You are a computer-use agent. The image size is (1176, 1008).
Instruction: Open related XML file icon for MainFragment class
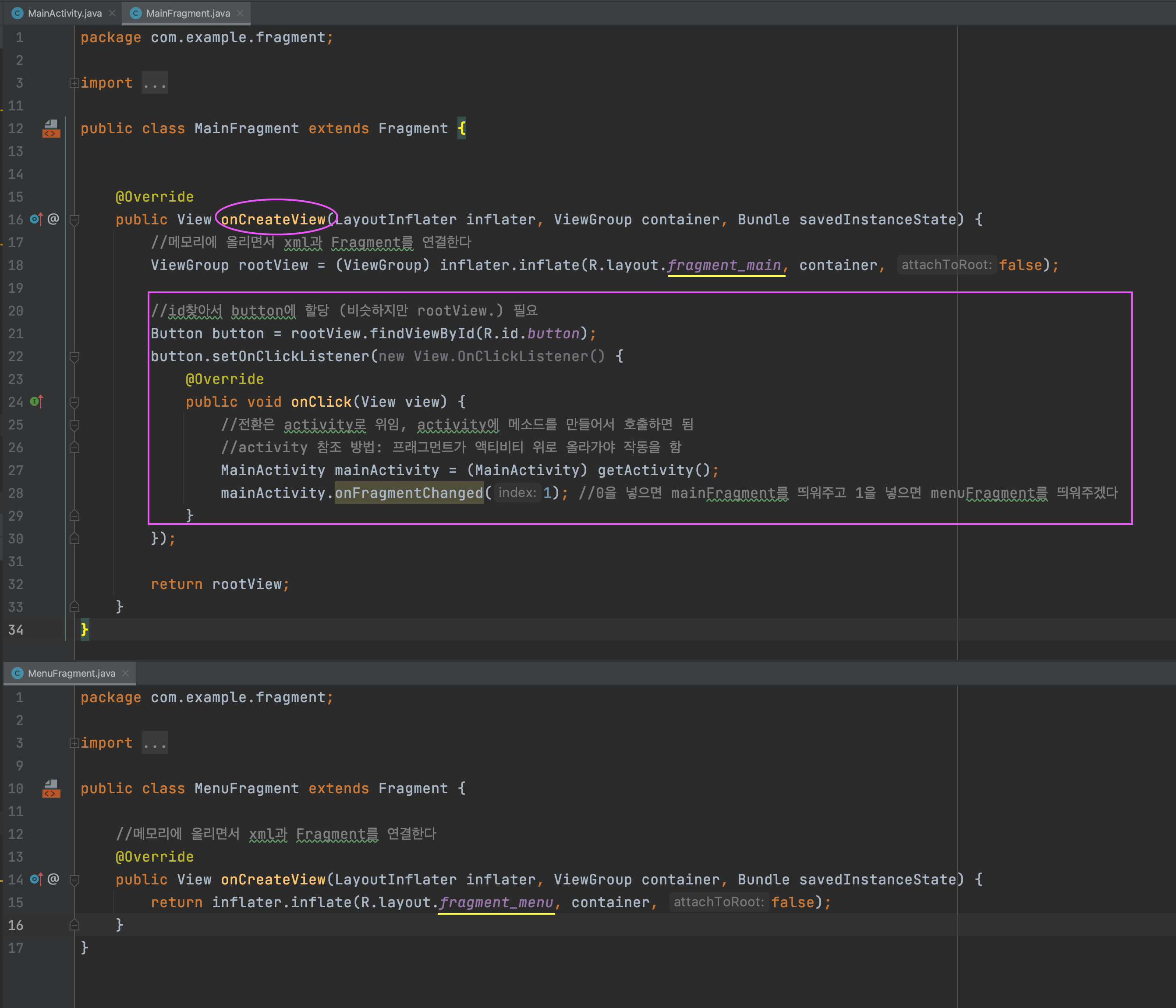(51, 129)
